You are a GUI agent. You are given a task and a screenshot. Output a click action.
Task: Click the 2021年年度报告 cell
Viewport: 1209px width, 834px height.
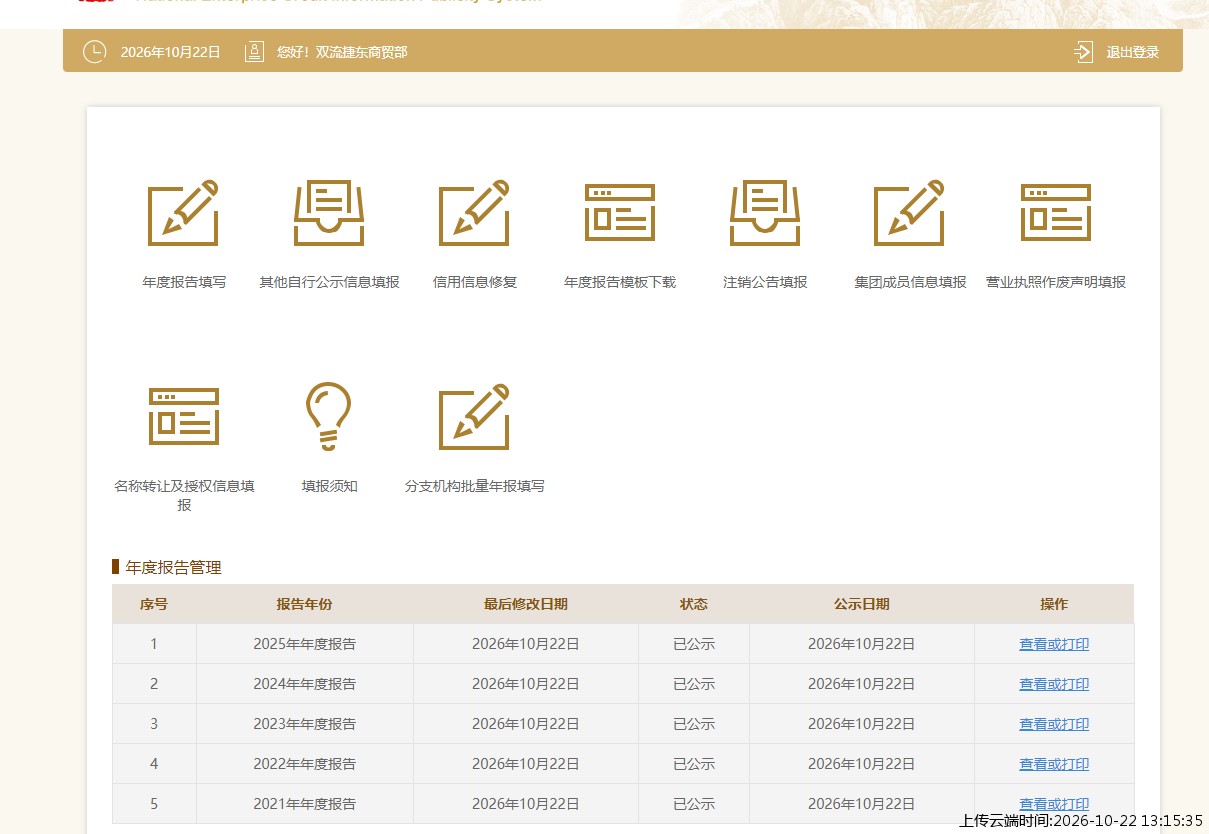(305, 804)
